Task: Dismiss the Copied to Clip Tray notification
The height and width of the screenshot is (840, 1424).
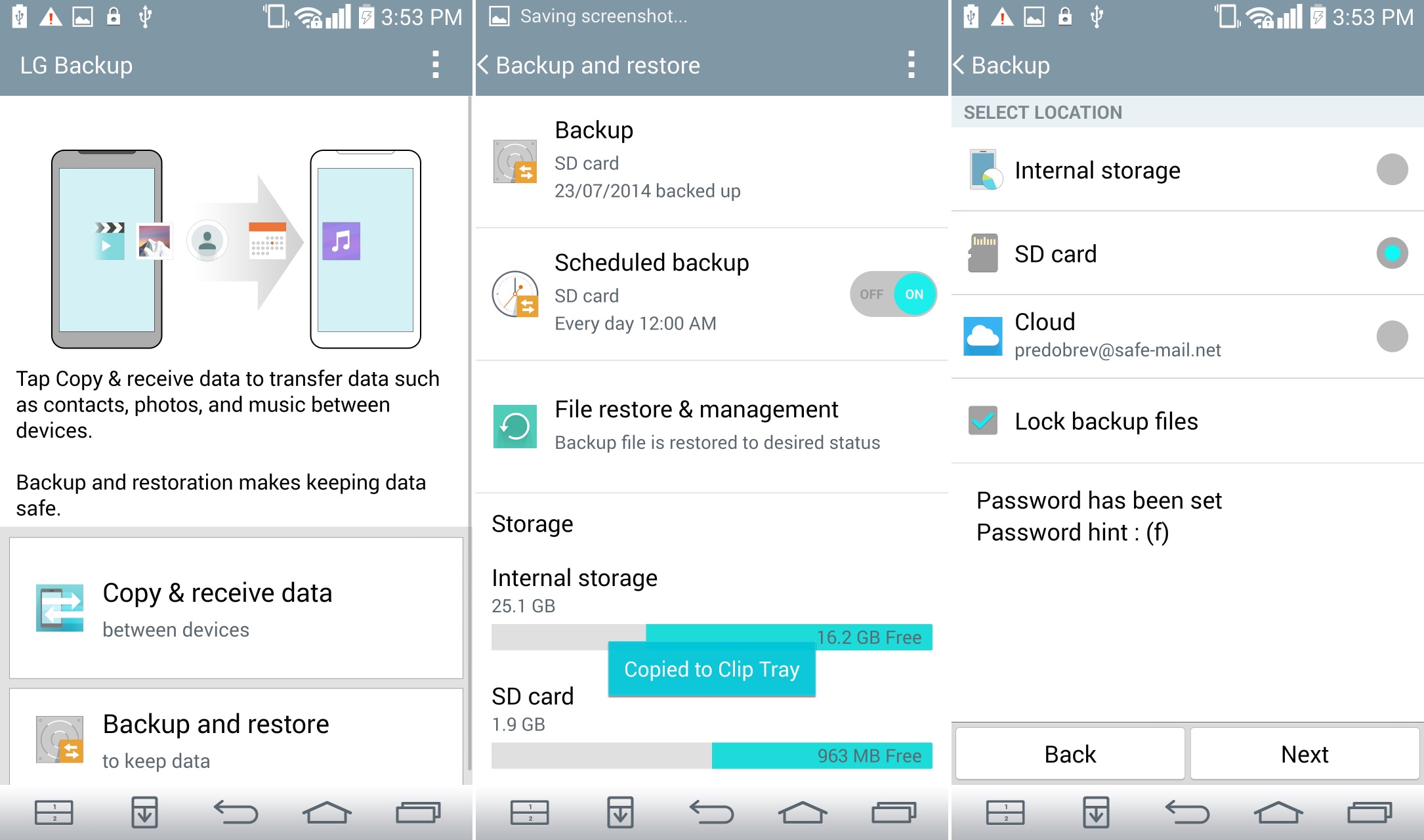Action: pos(710,670)
